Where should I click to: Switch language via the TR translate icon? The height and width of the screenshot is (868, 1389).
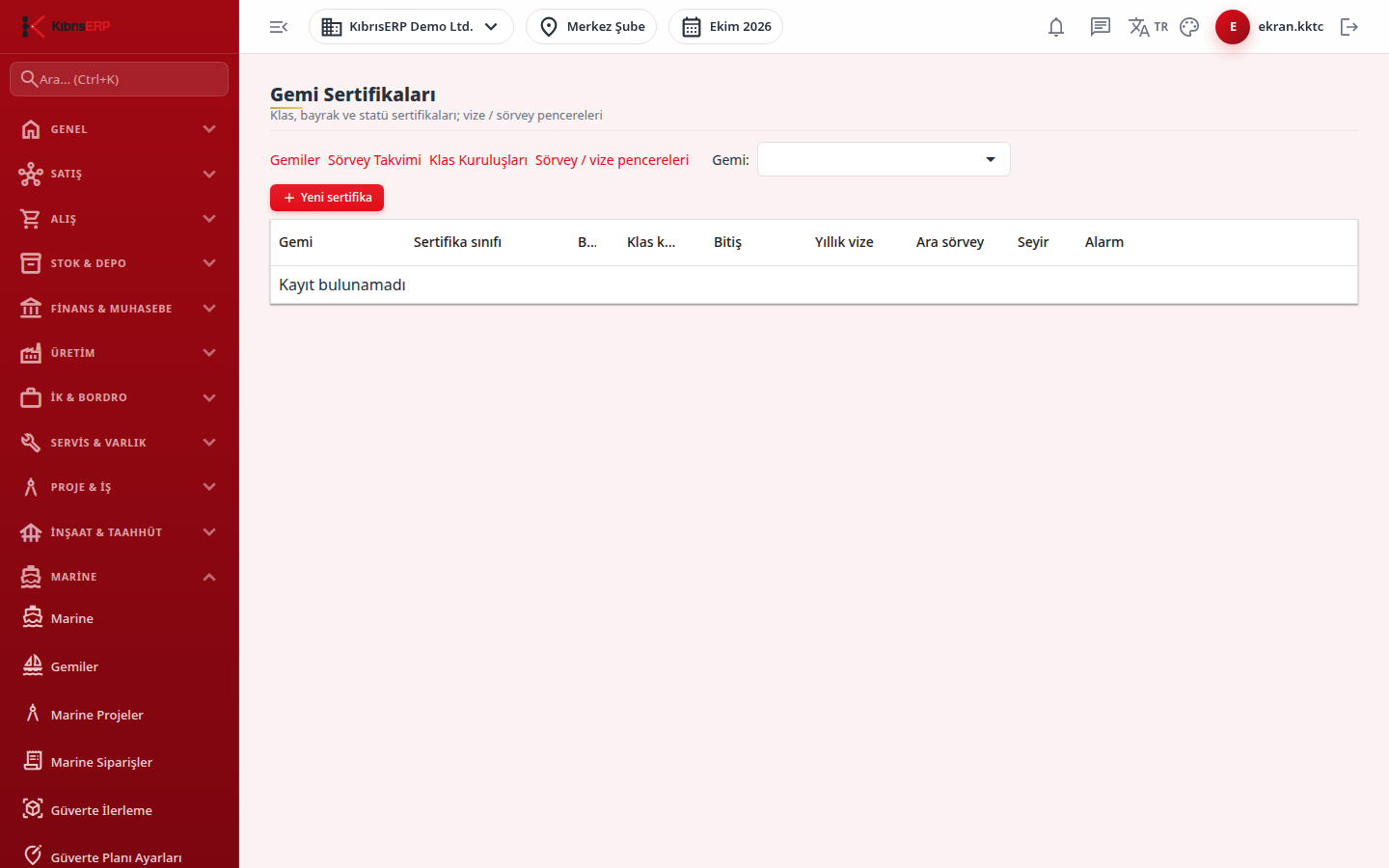pos(1148,27)
